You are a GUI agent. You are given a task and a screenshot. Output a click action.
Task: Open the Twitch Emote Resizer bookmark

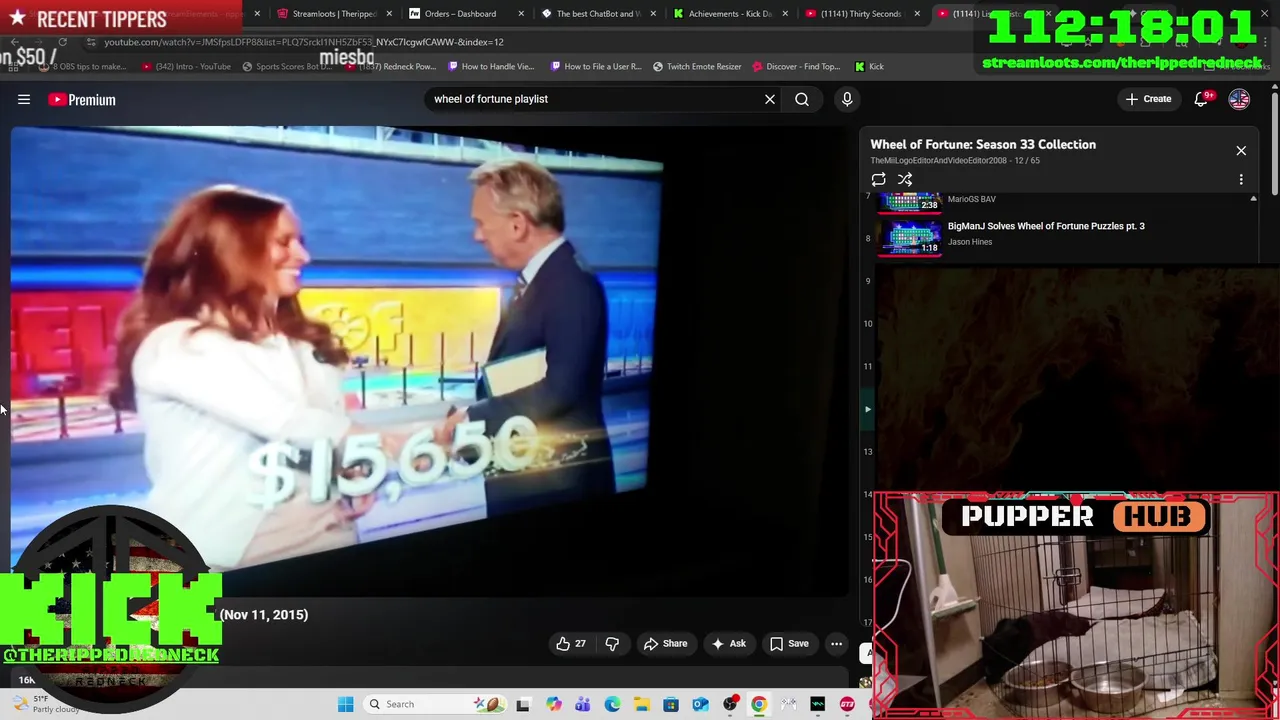point(697,67)
